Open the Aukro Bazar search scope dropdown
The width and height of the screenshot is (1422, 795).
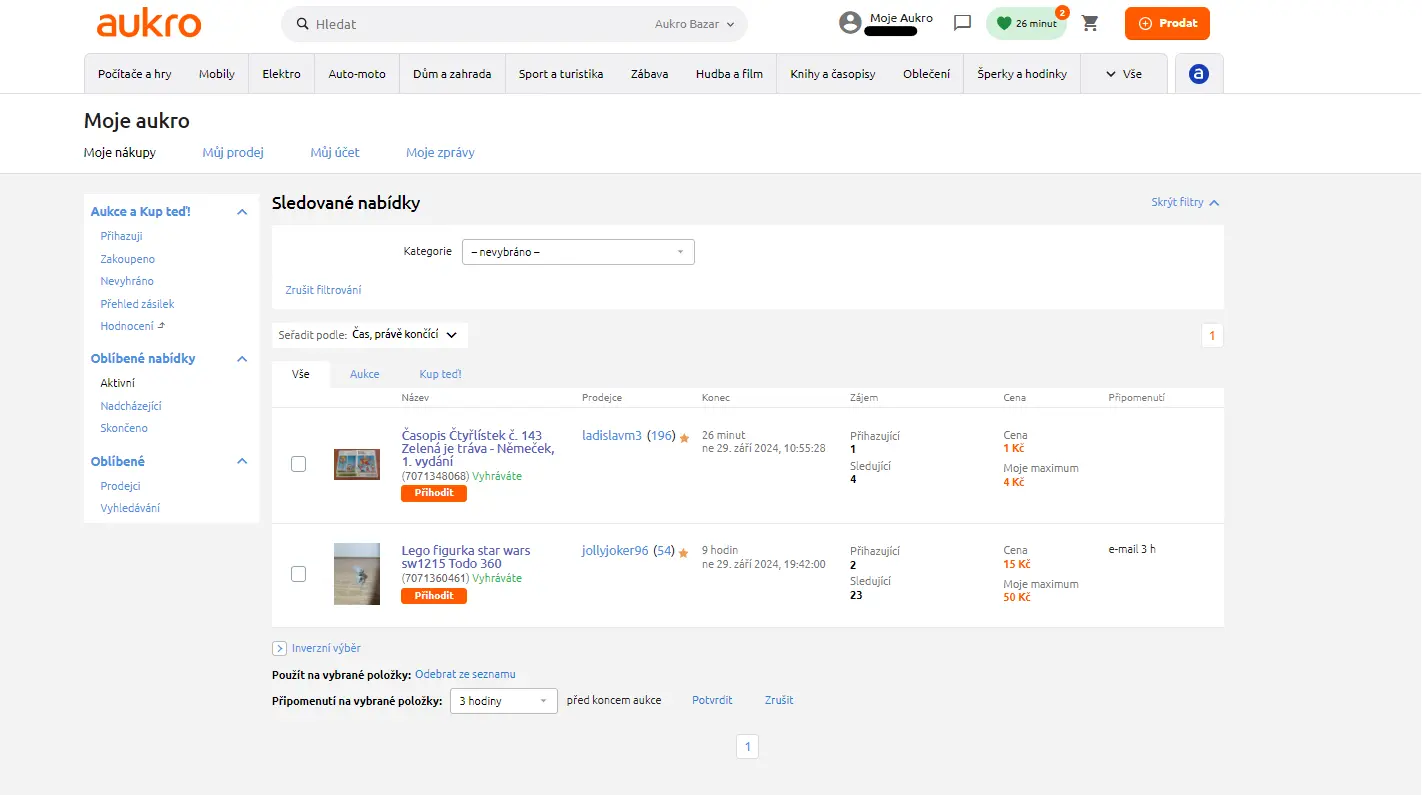[694, 24]
